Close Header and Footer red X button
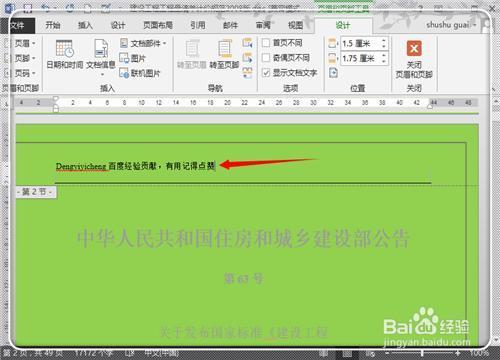500x360 pixels. (414, 49)
